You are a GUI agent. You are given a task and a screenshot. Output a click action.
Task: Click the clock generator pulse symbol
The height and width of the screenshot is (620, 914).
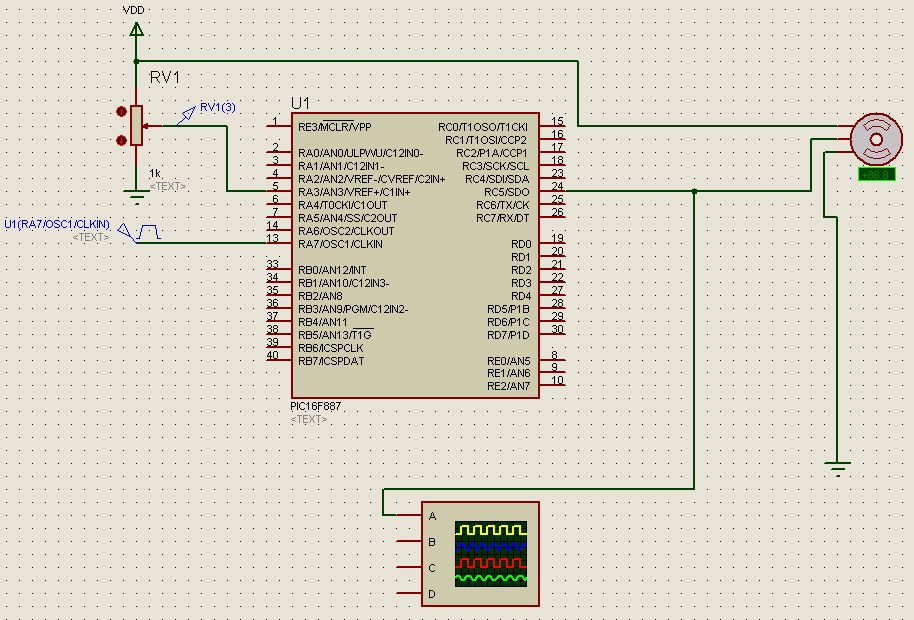[145, 232]
